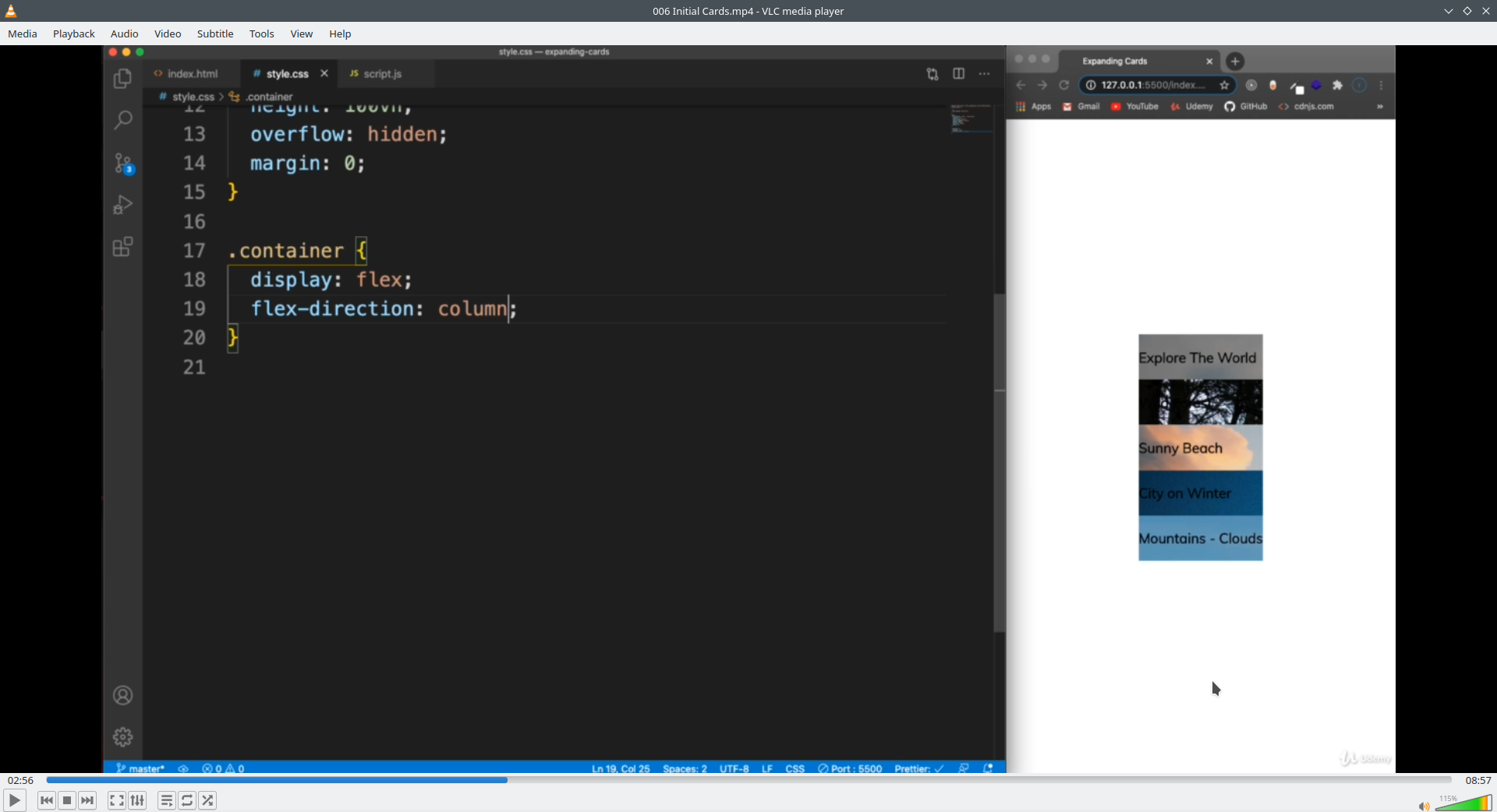
Task: Open the editor More Actions ellipsis
Action: pyautogui.click(x=985, y=74)
